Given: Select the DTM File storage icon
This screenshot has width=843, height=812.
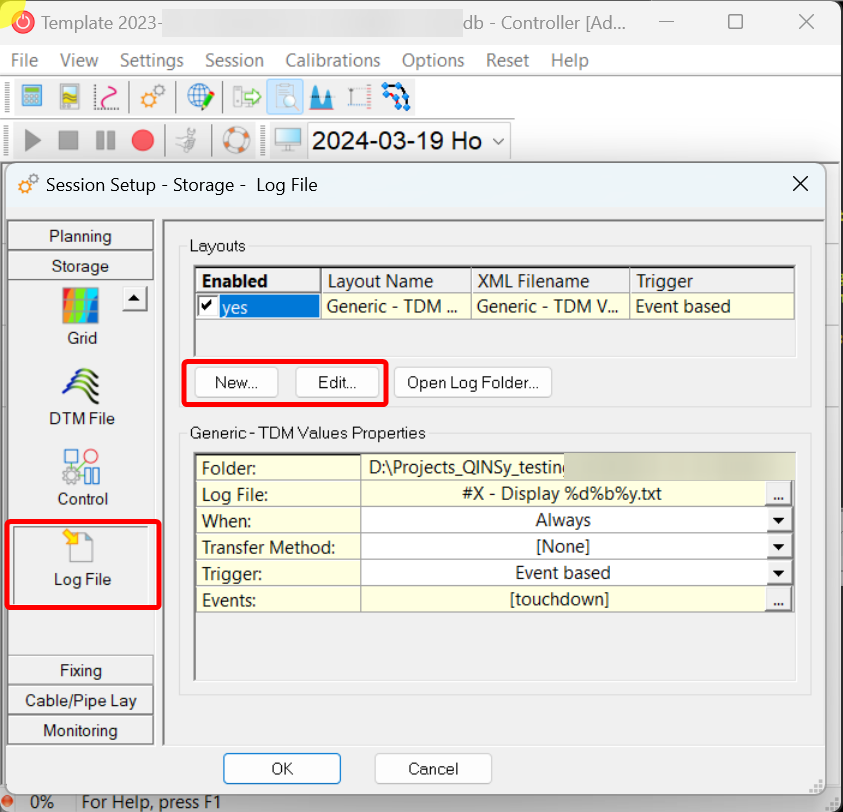Looking at the screenshot, I should (x=82, y=397).
